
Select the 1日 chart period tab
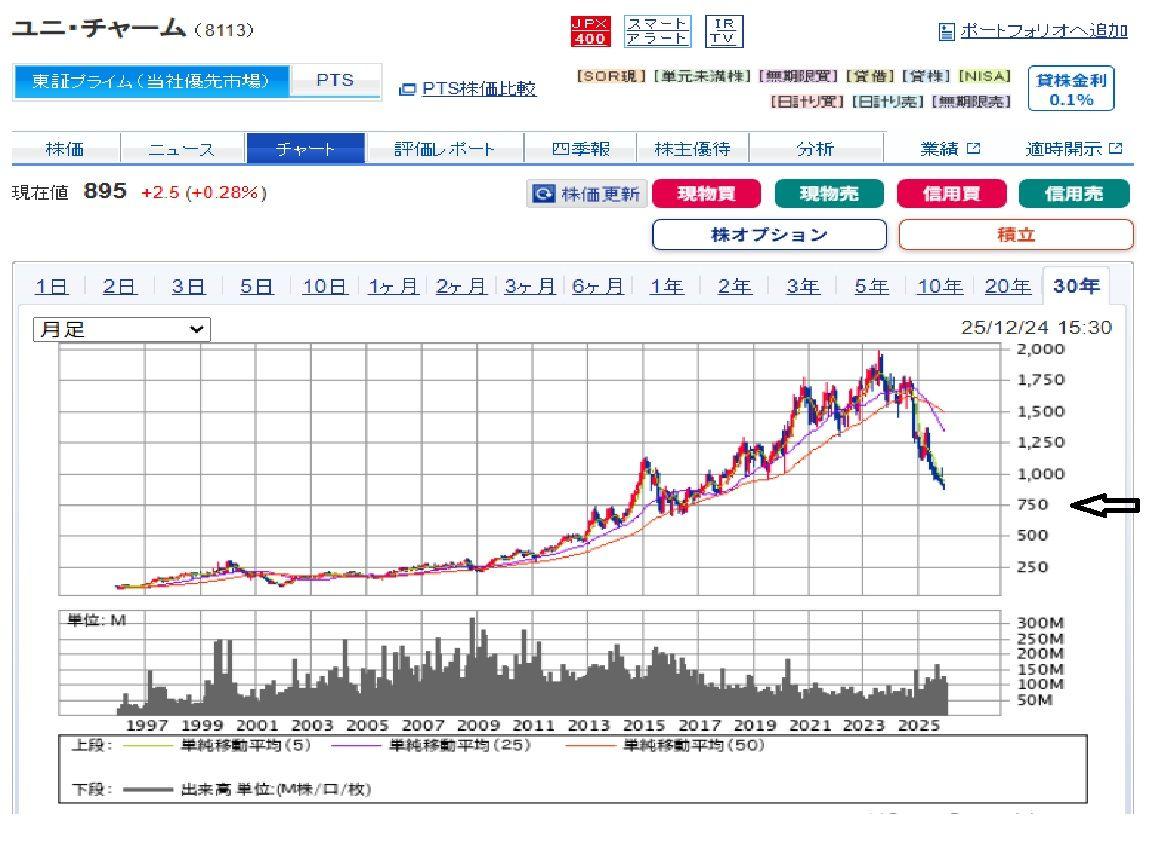[x=50, y=286]
